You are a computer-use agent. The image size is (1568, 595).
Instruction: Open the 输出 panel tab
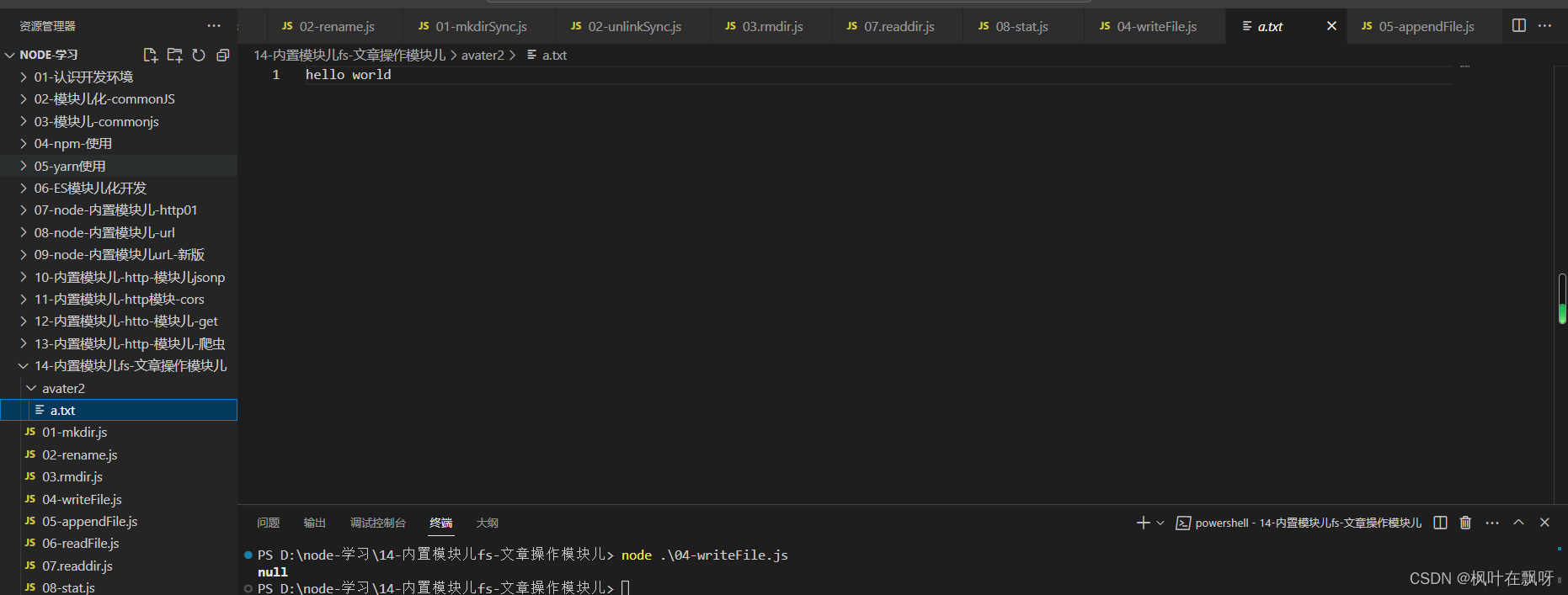click(315, 523)
